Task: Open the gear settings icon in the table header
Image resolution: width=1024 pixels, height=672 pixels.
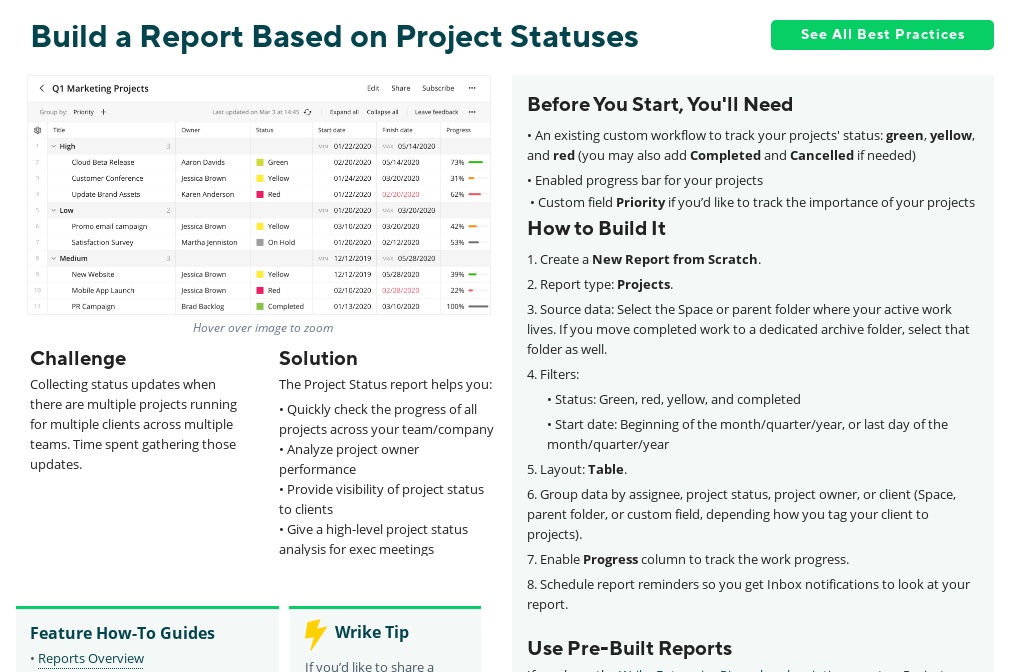Action: [37, 130]
